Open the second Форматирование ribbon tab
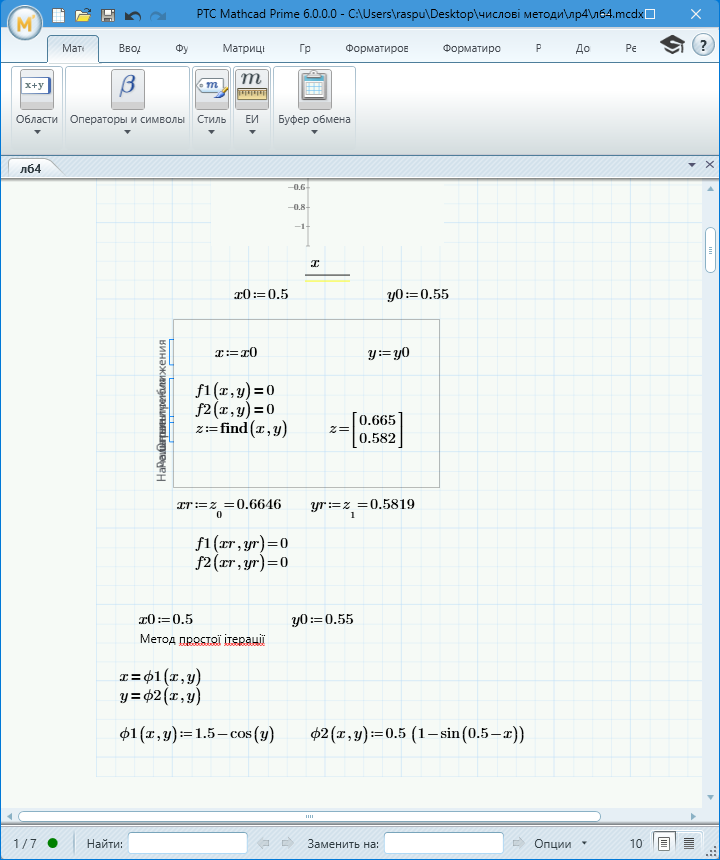The height and width of the screenshot is (860, 720). (x=472, y=48)
